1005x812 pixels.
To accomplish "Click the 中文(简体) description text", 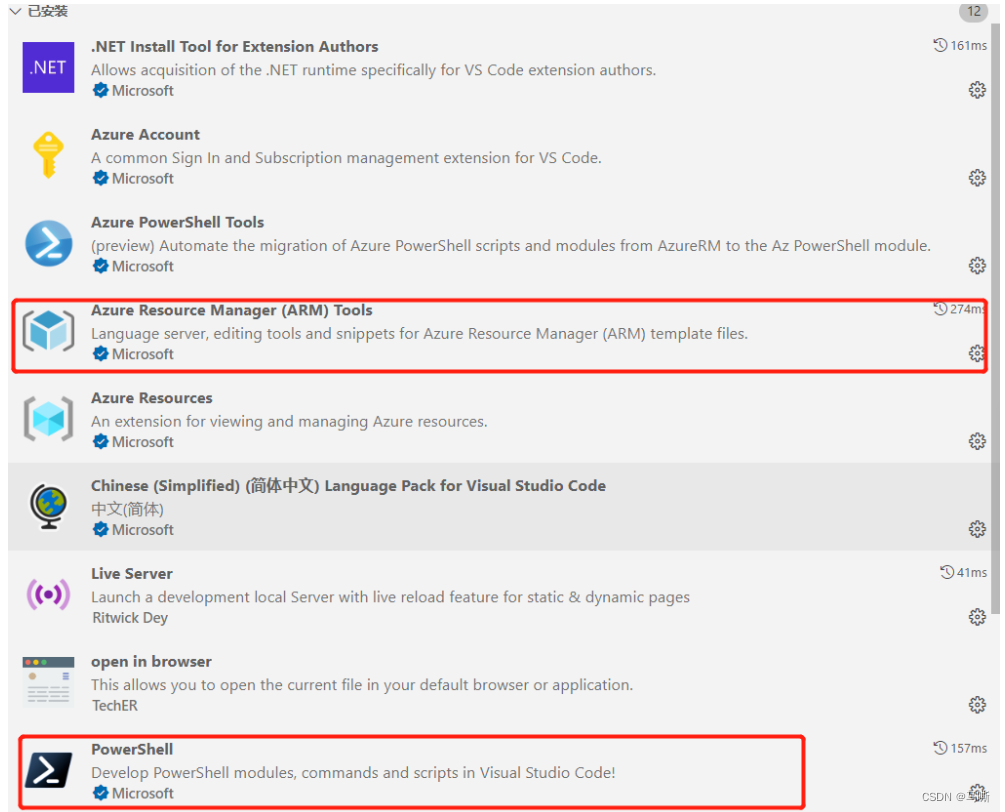I will coord(128,509).
